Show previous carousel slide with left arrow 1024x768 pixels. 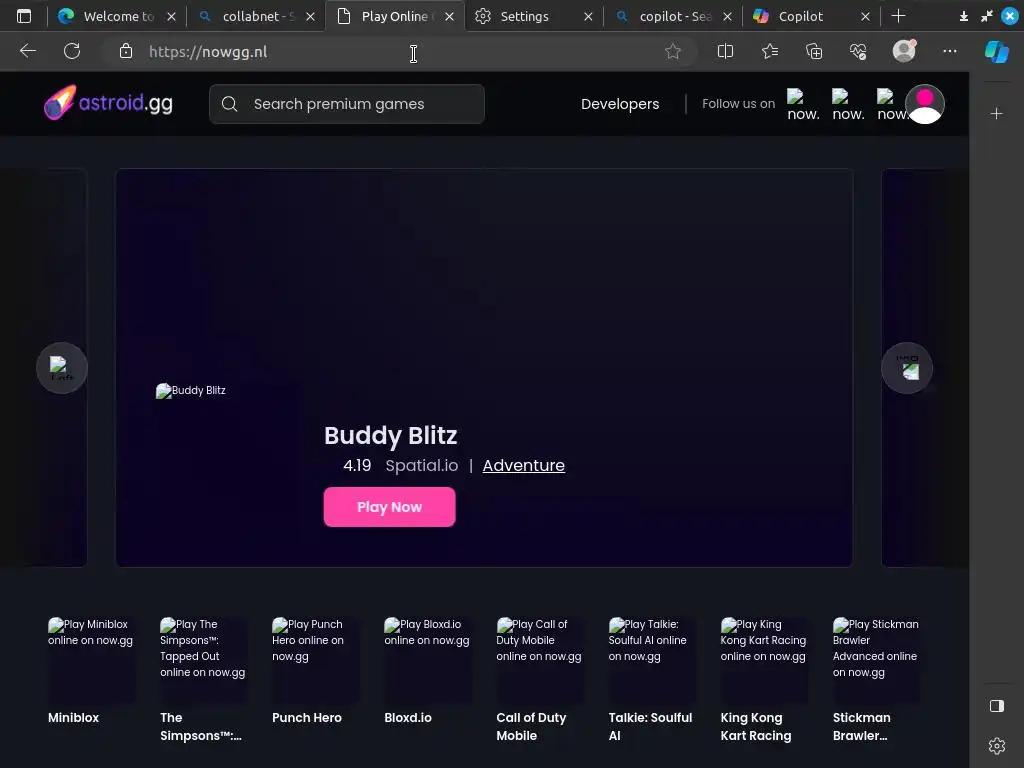[62, 368]
